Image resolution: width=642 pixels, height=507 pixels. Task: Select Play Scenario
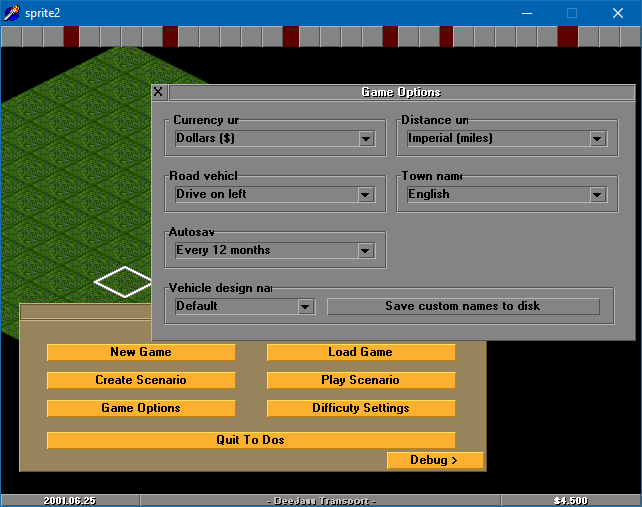(360, 380)
